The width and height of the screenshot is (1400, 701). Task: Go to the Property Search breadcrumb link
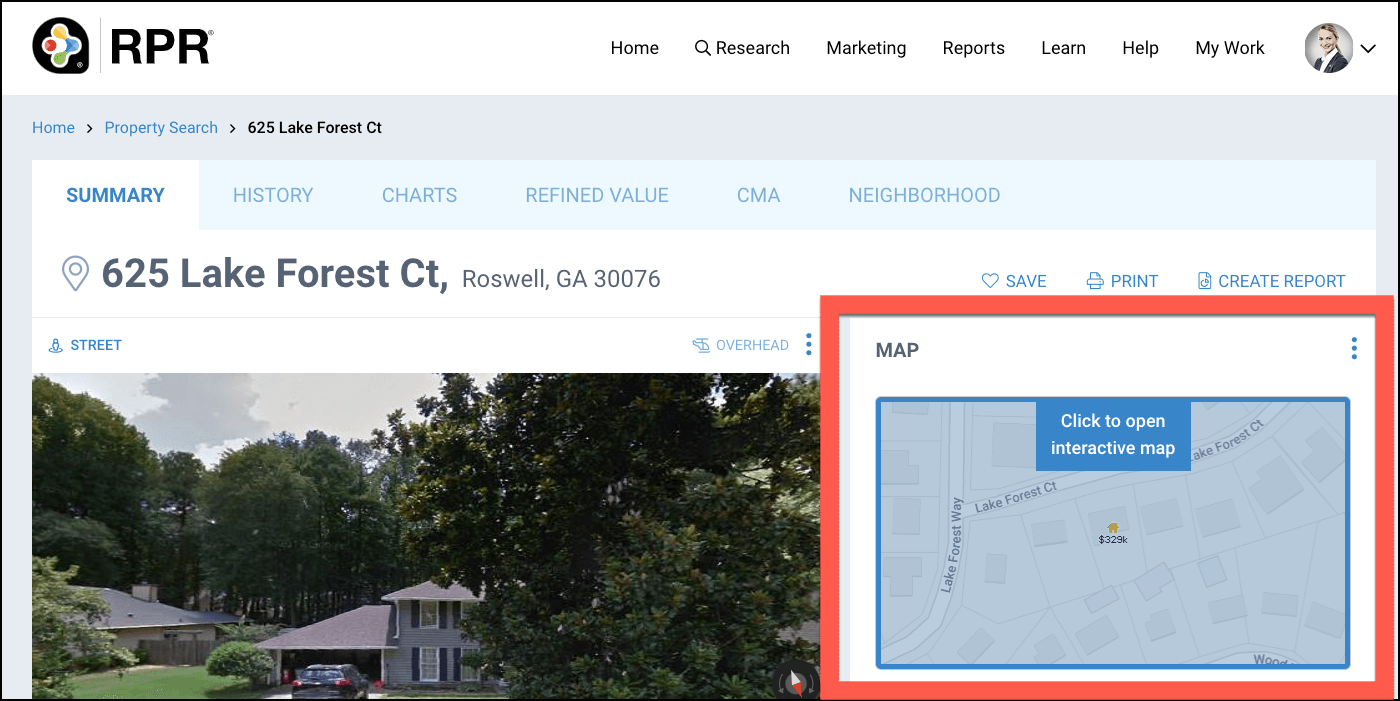[161, 127]
